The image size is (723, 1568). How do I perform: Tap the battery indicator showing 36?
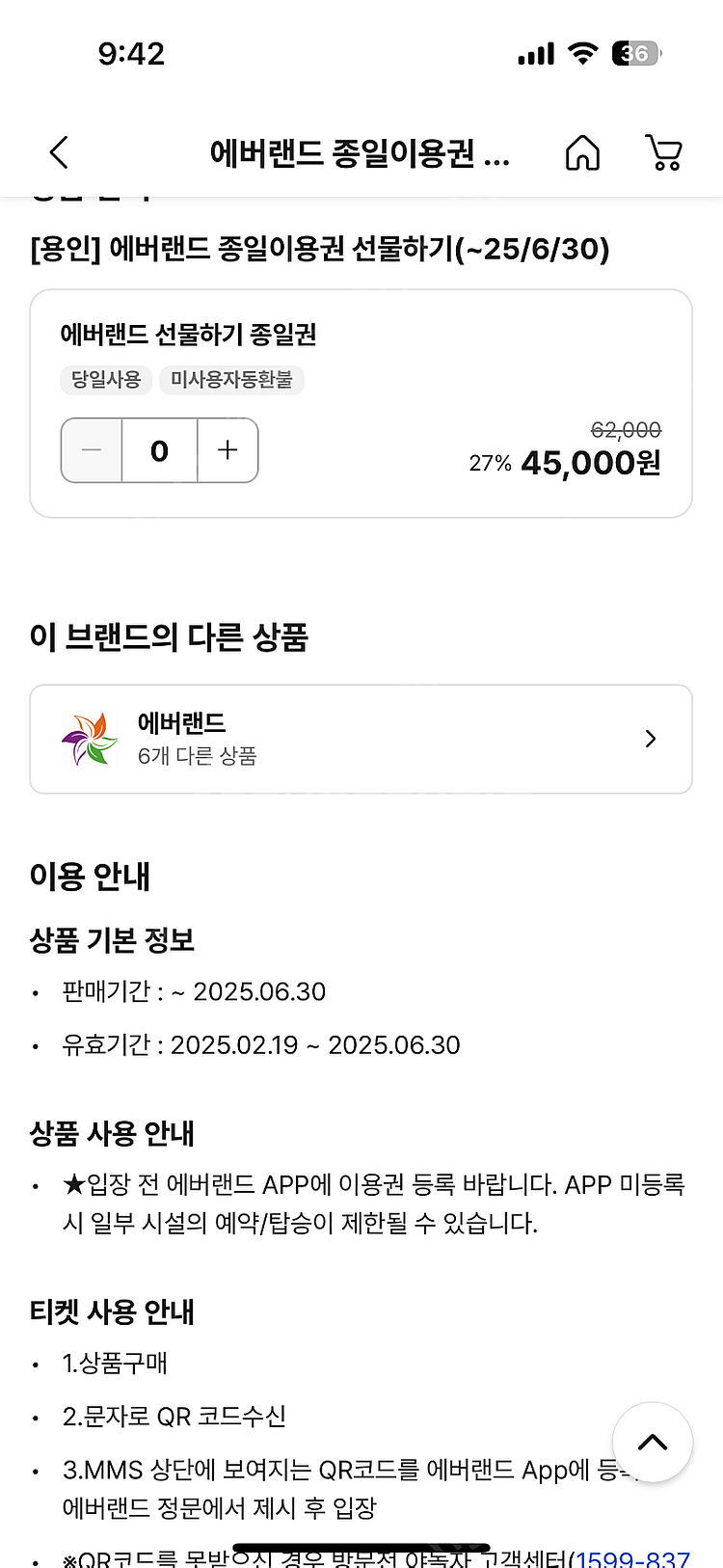pos(636,53)
